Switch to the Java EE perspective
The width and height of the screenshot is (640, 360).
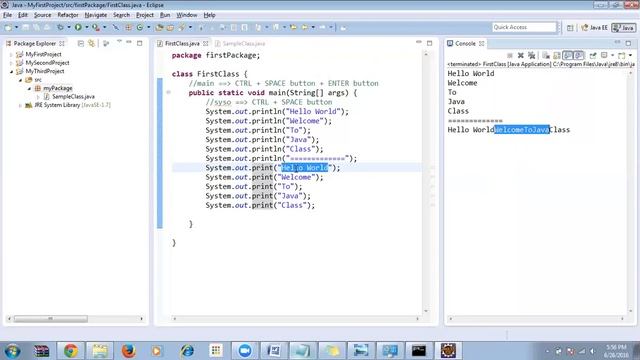click(x=594, y=28)
